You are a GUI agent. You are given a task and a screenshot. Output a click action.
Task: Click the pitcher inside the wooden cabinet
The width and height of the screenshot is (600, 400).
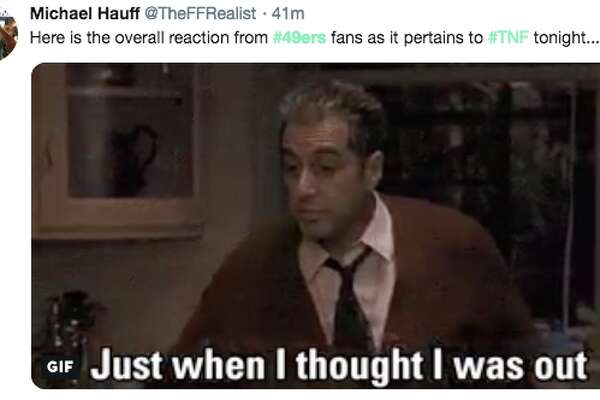click(x=134, y=161)
